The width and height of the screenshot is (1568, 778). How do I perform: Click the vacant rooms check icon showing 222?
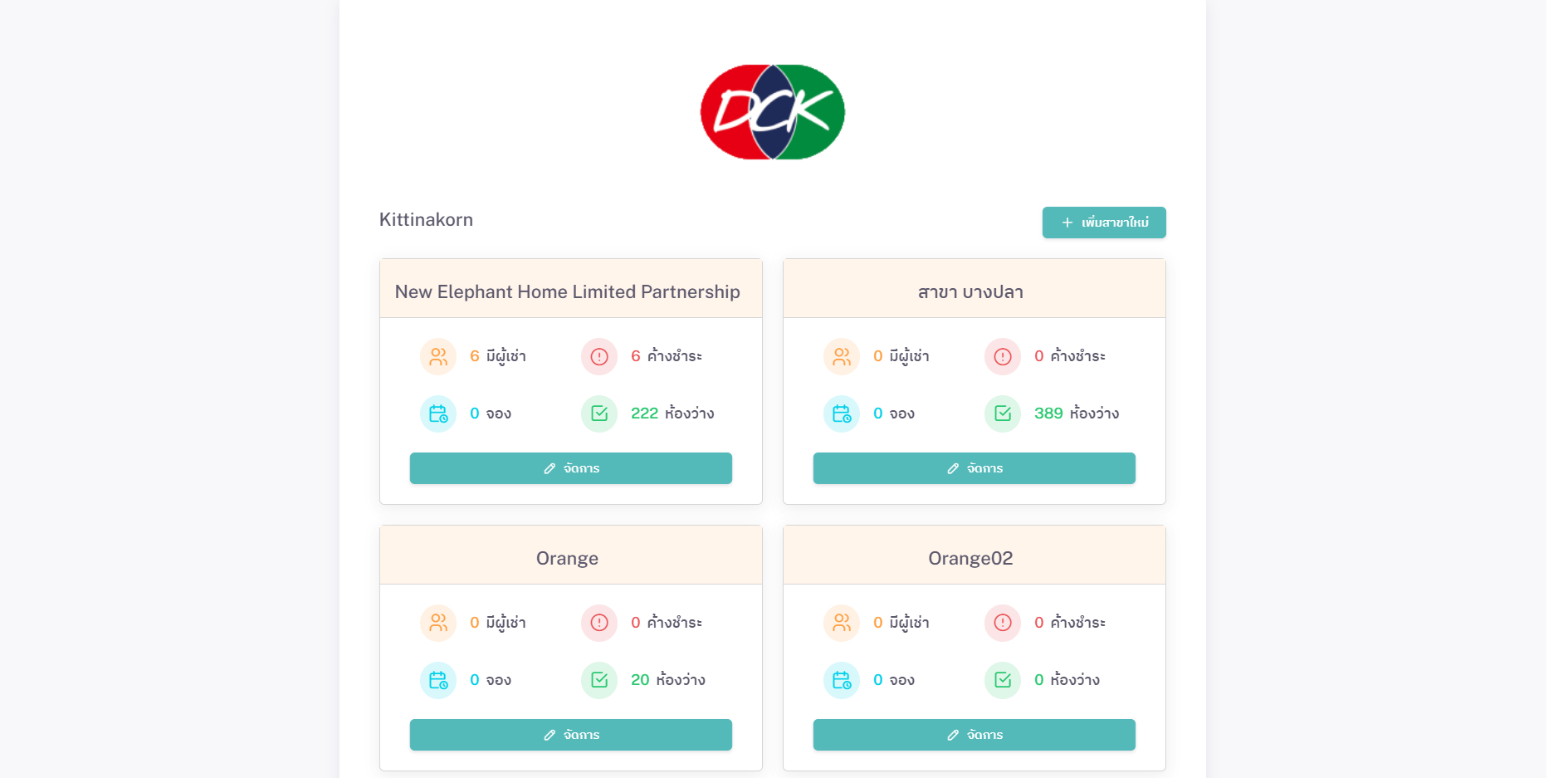tap(599, 413)
